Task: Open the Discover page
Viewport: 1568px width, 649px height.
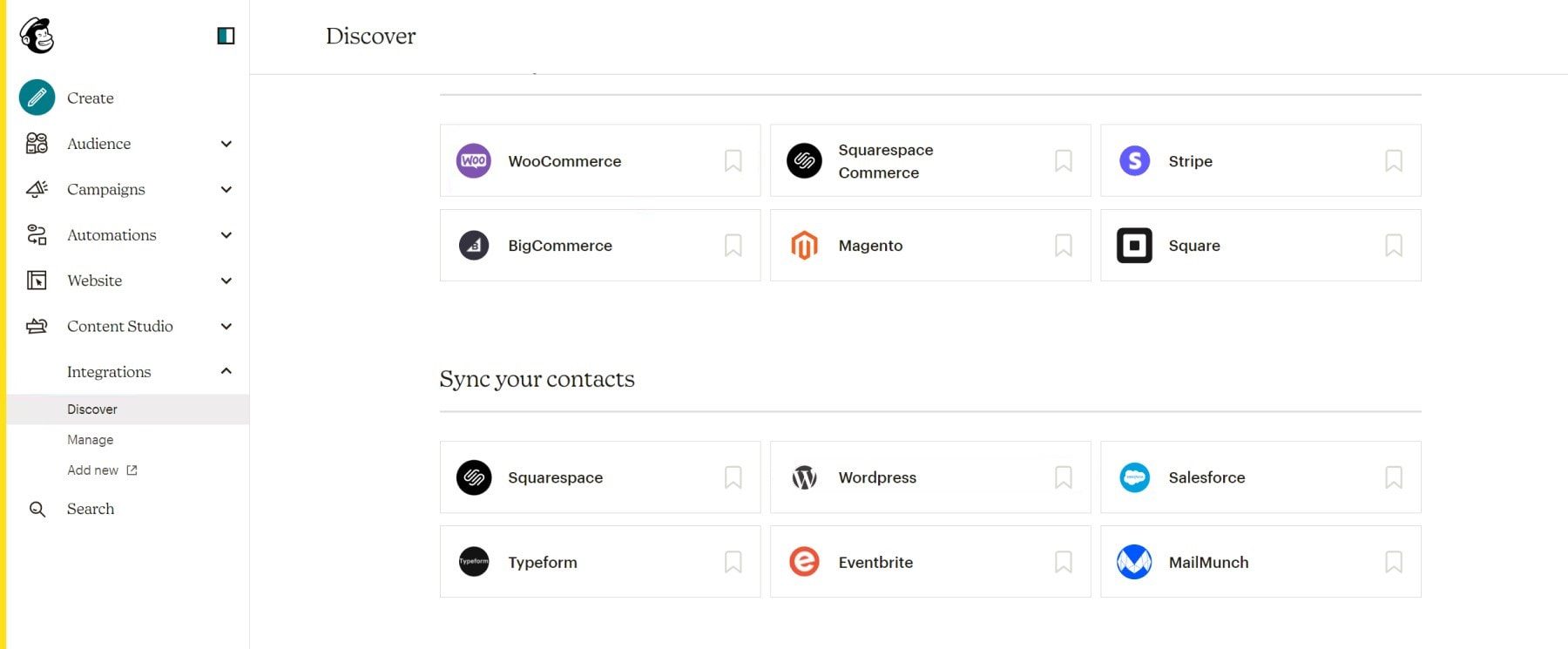Action: pos(91,409)
